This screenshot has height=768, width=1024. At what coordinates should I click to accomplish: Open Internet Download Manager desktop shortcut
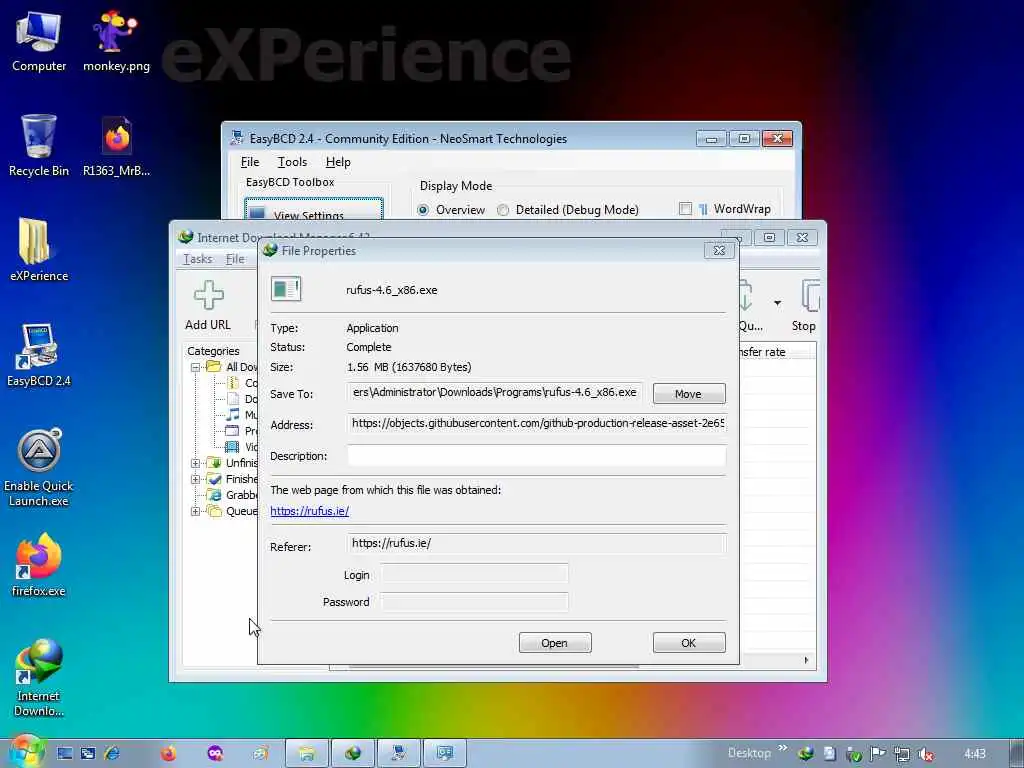click(39, 677)
